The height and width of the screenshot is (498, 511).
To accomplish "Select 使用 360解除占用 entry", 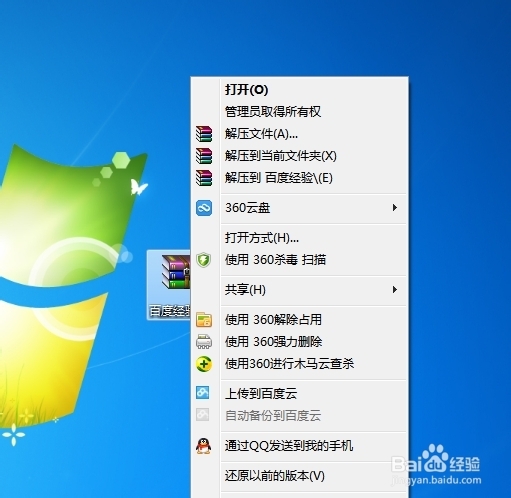I will pyautogui.click(x=299, y=319).
